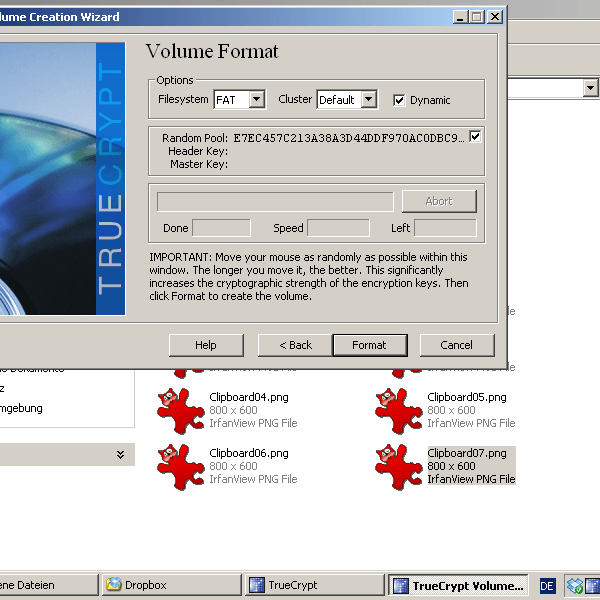Expand the collapsed sidebar panel chevron
This screenshot has width=600, height=600.
click(x=120, y=454)
